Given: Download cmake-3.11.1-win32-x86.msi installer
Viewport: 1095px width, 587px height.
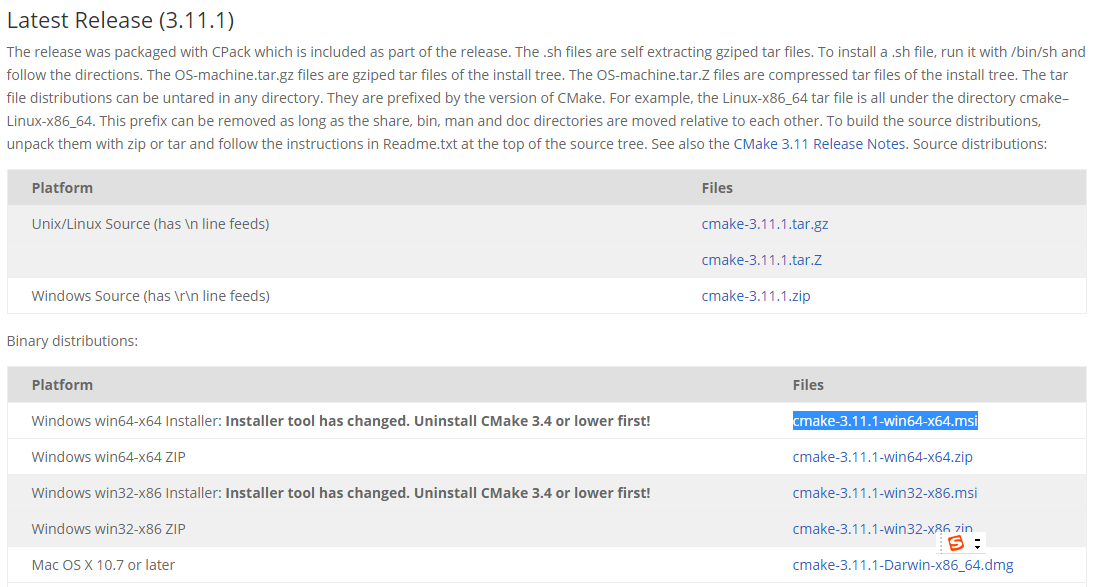Looking at the screenshot, I should tap(885, 493).
